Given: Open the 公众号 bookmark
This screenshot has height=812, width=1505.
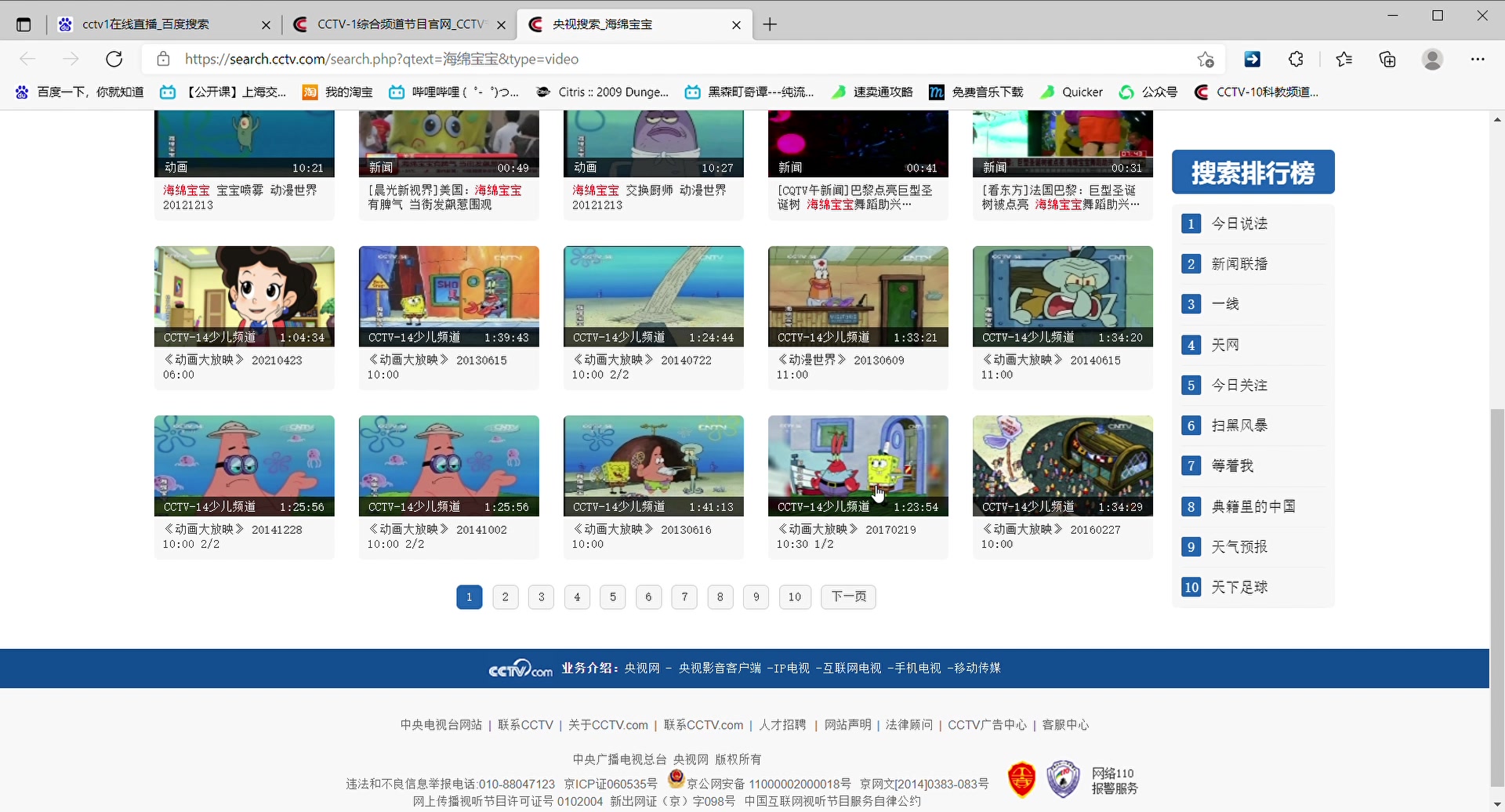Looking at the screenshot, I should point(1148,92).
